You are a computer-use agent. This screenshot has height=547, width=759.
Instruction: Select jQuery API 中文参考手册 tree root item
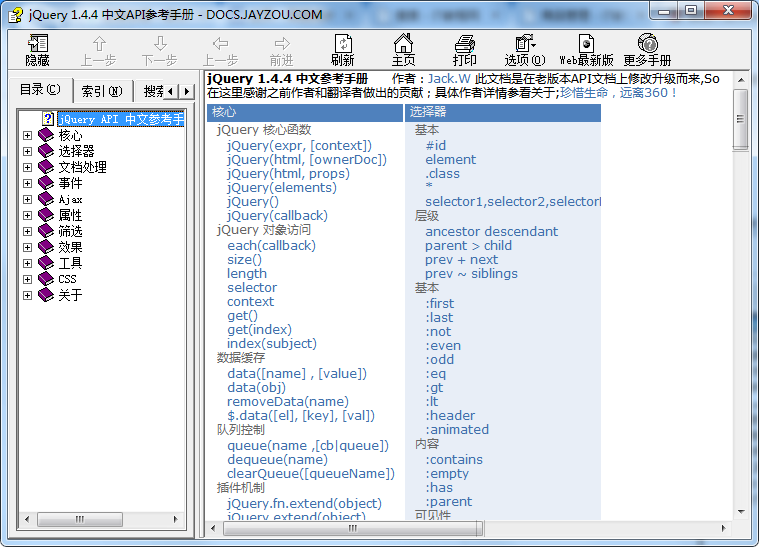120,119
